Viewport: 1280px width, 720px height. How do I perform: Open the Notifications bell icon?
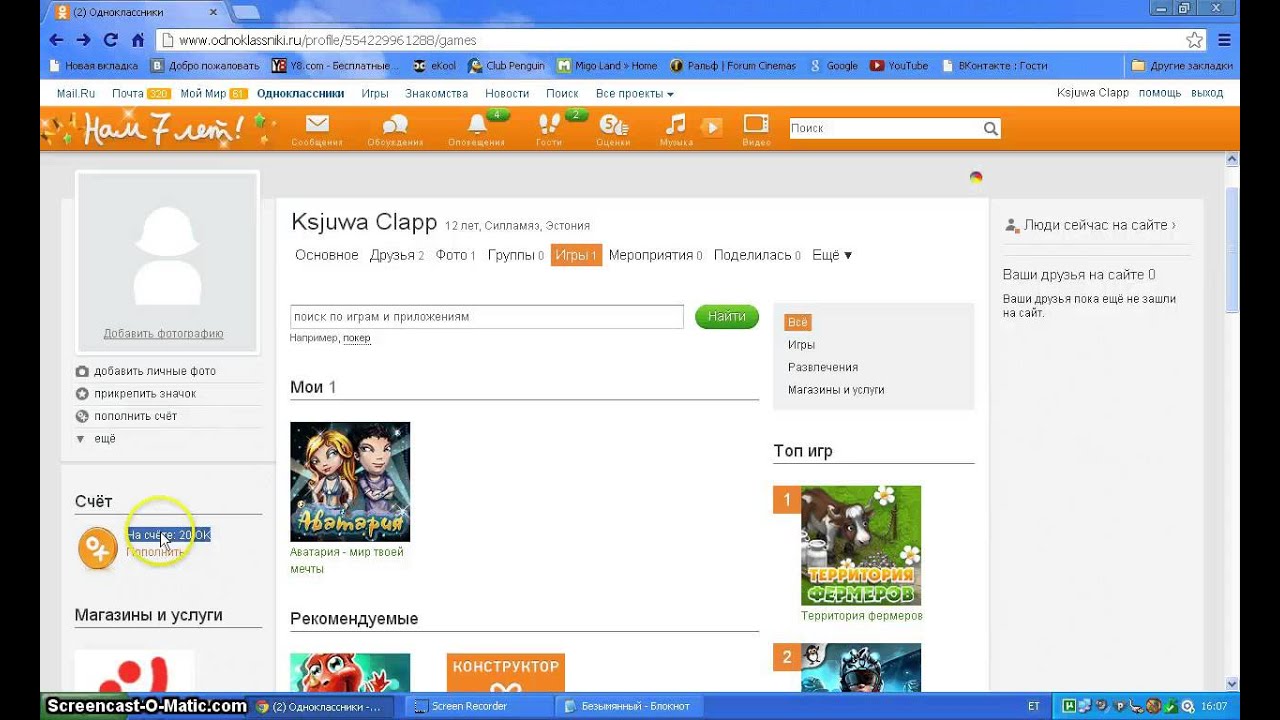[477, 124]
